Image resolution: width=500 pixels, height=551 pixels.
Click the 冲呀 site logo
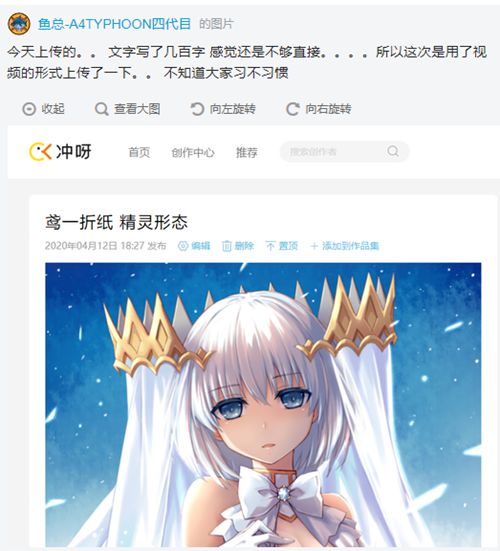tap(60, 151)
